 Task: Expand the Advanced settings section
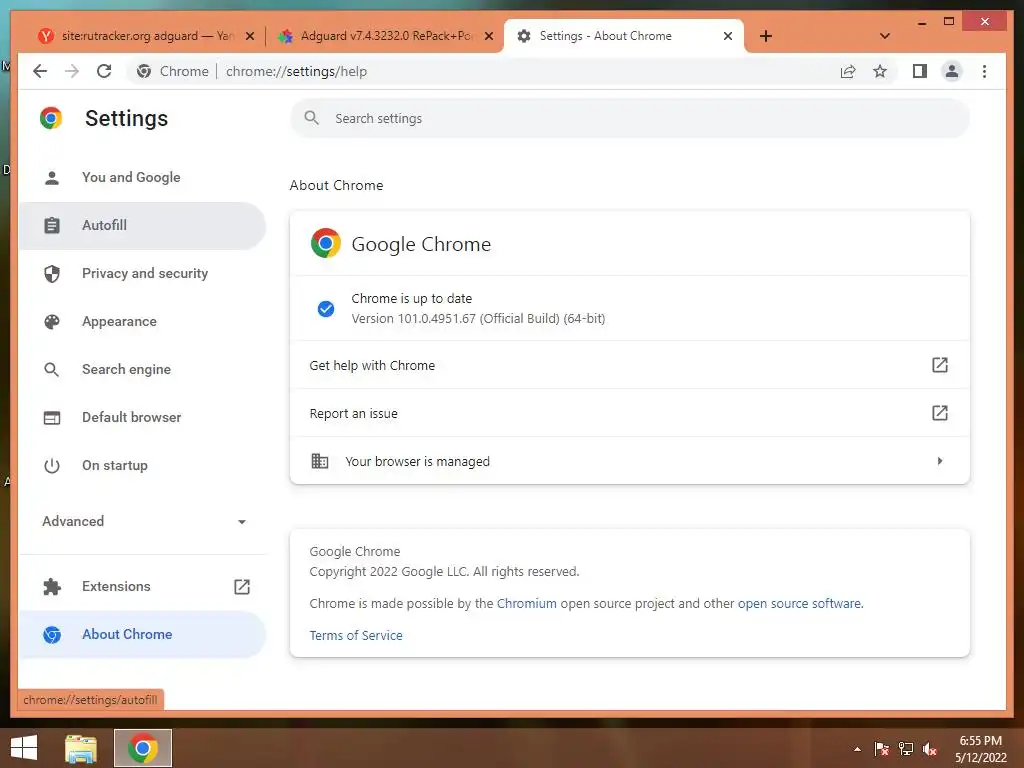point(144,521)
